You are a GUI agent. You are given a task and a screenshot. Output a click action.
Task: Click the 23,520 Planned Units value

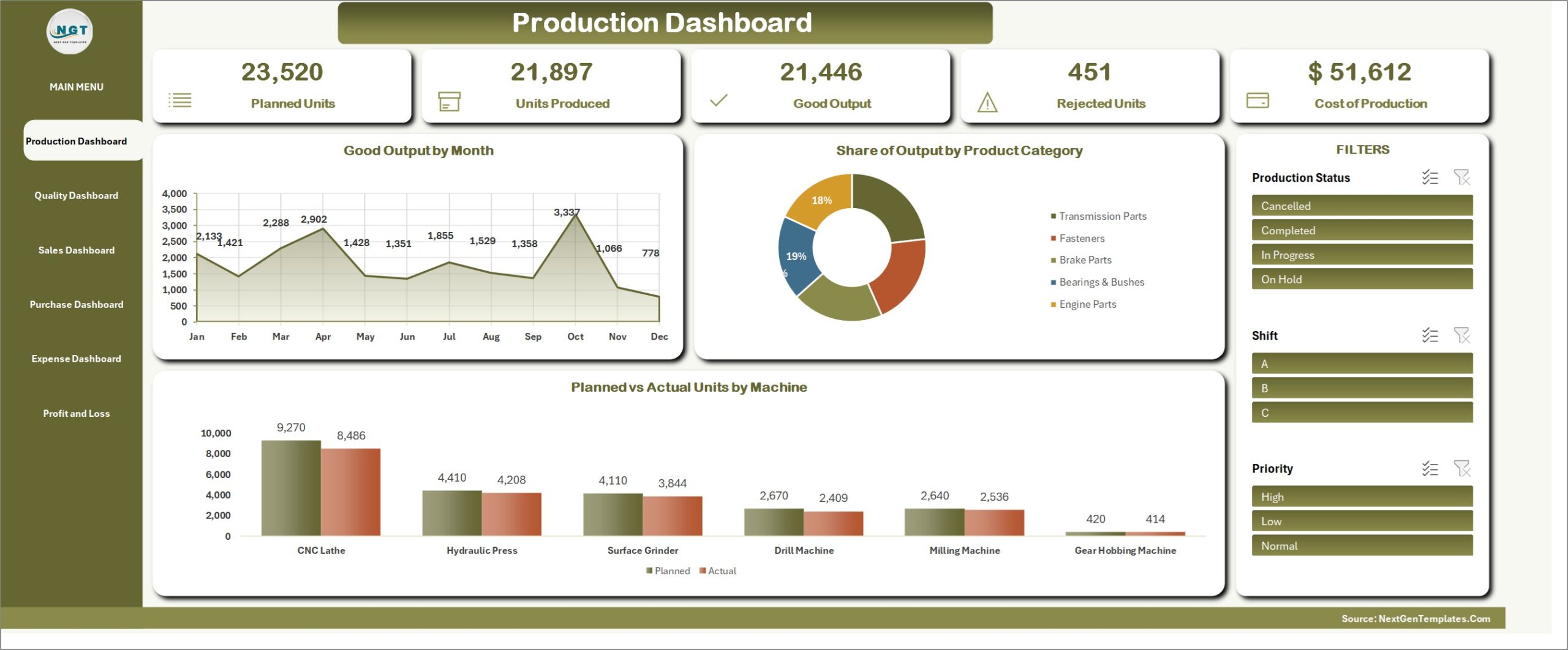[x=282, y=72]
